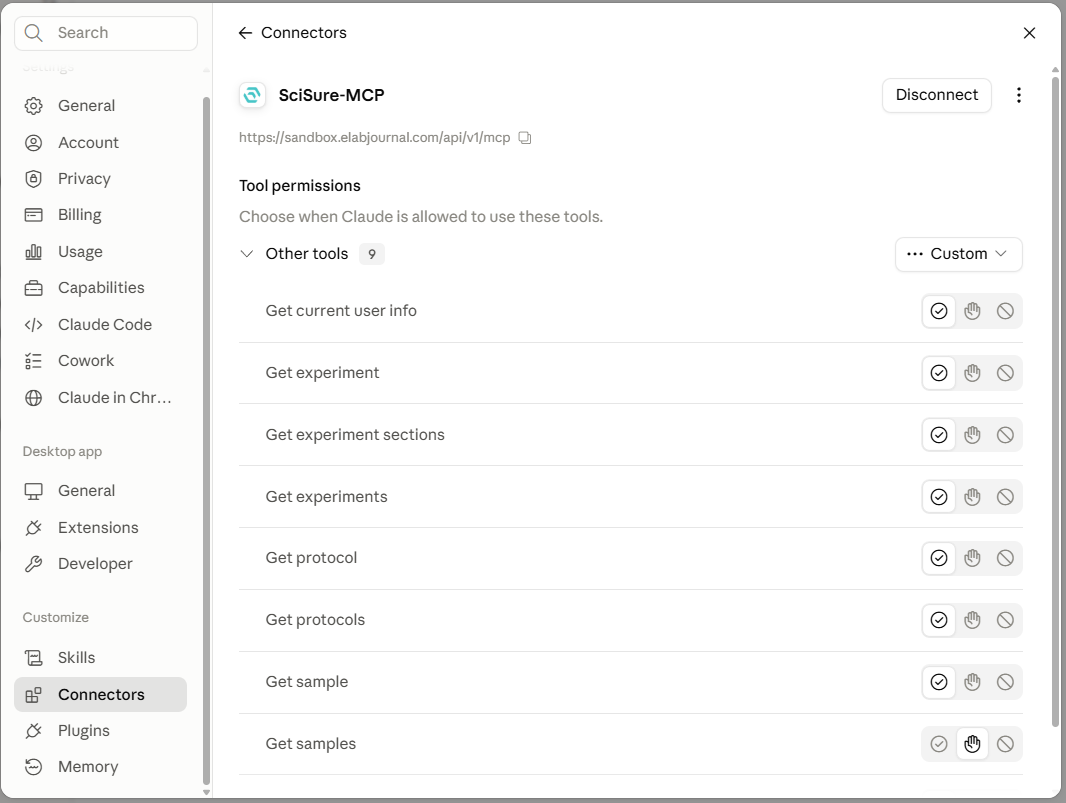The height and width of the screenshot is (803, 1066).
Task: Block the Get current user info tool
Action: tap(1005, 311)
